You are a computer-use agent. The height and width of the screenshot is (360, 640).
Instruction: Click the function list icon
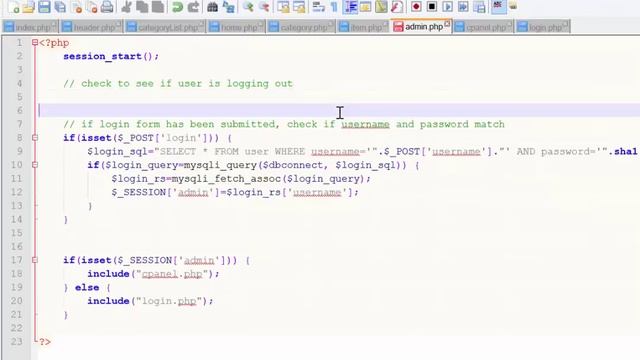397,7
